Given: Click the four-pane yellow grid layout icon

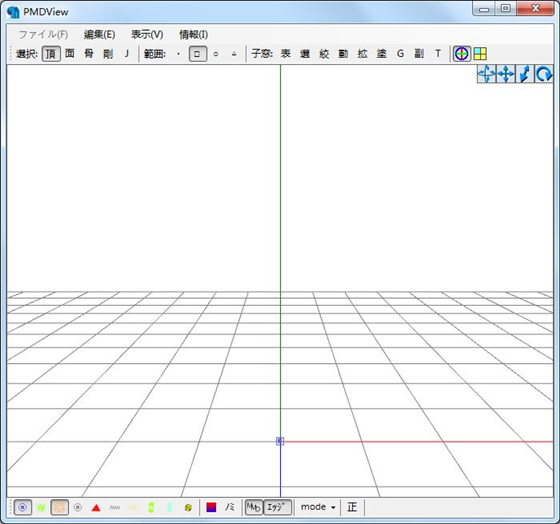Looking at the screenshot, I should pos(480,54).
